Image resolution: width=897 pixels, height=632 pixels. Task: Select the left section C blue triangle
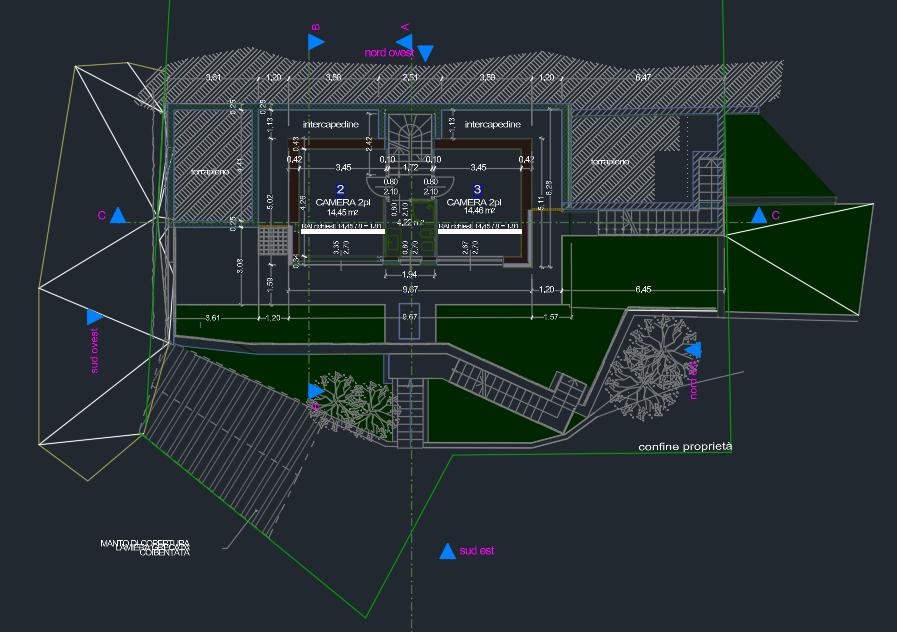pyautogui.click(x=118, y=215)
